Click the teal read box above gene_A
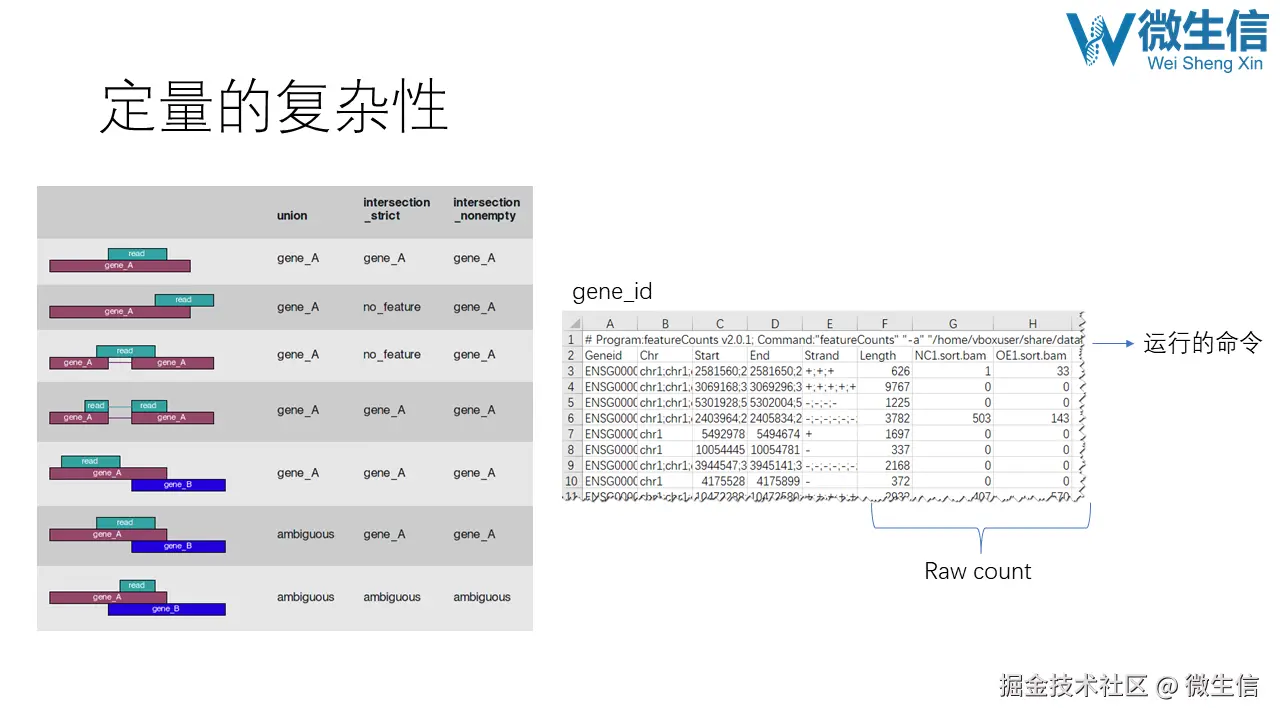1280x720 pixels. coord(138,253)
